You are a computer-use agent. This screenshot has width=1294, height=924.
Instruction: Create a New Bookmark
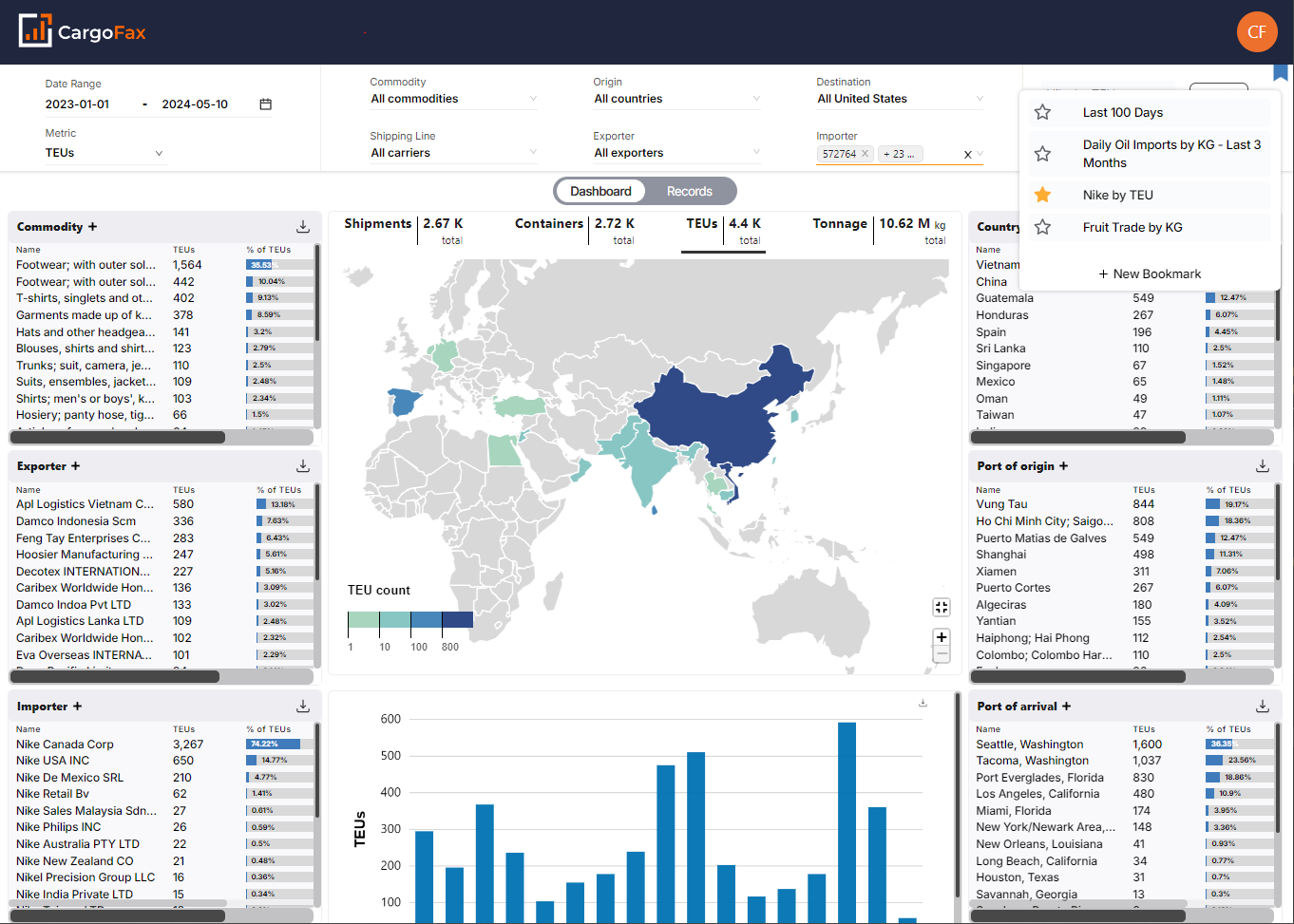point(1150,273)
